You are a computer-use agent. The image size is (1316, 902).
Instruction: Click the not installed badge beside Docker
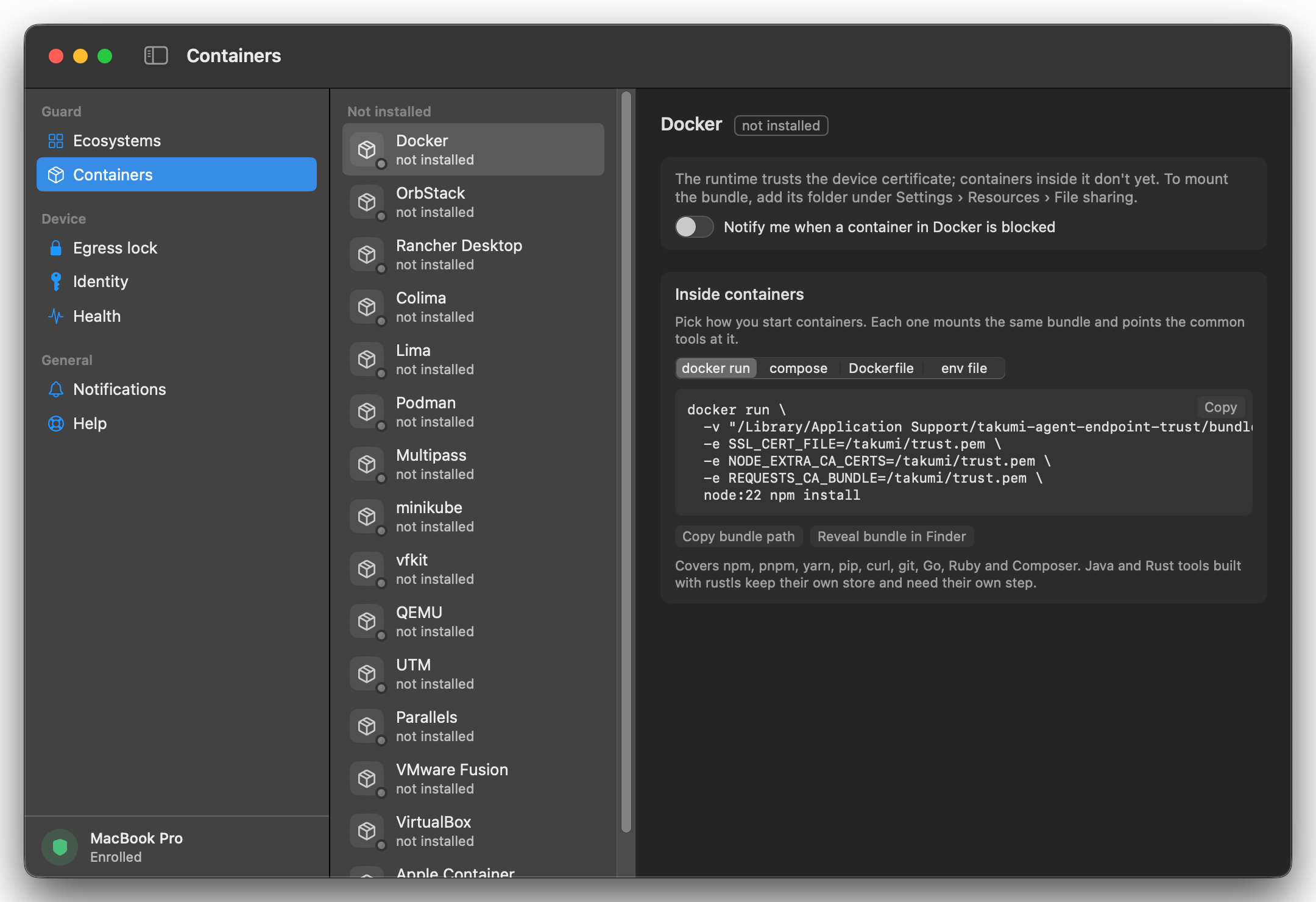(781, 126)
